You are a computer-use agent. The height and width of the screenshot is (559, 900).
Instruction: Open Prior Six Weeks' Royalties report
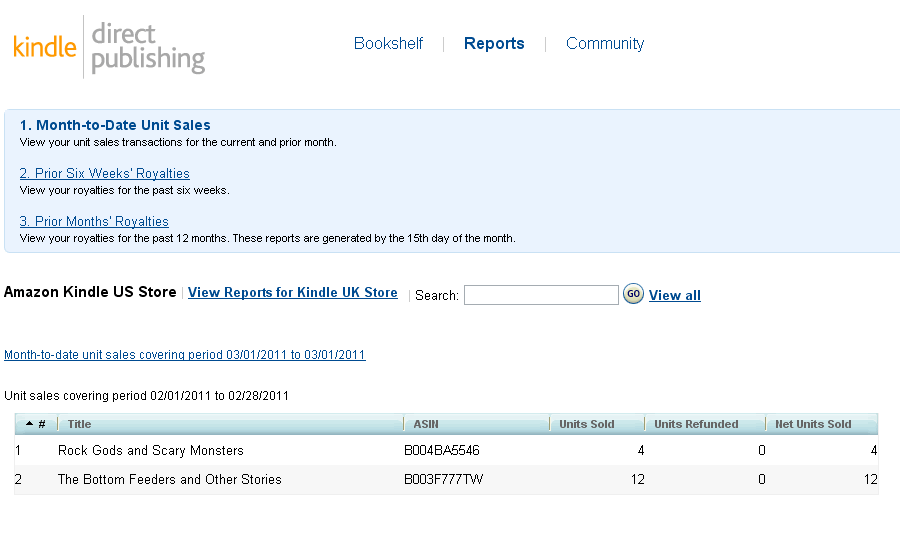pos(105,173)
